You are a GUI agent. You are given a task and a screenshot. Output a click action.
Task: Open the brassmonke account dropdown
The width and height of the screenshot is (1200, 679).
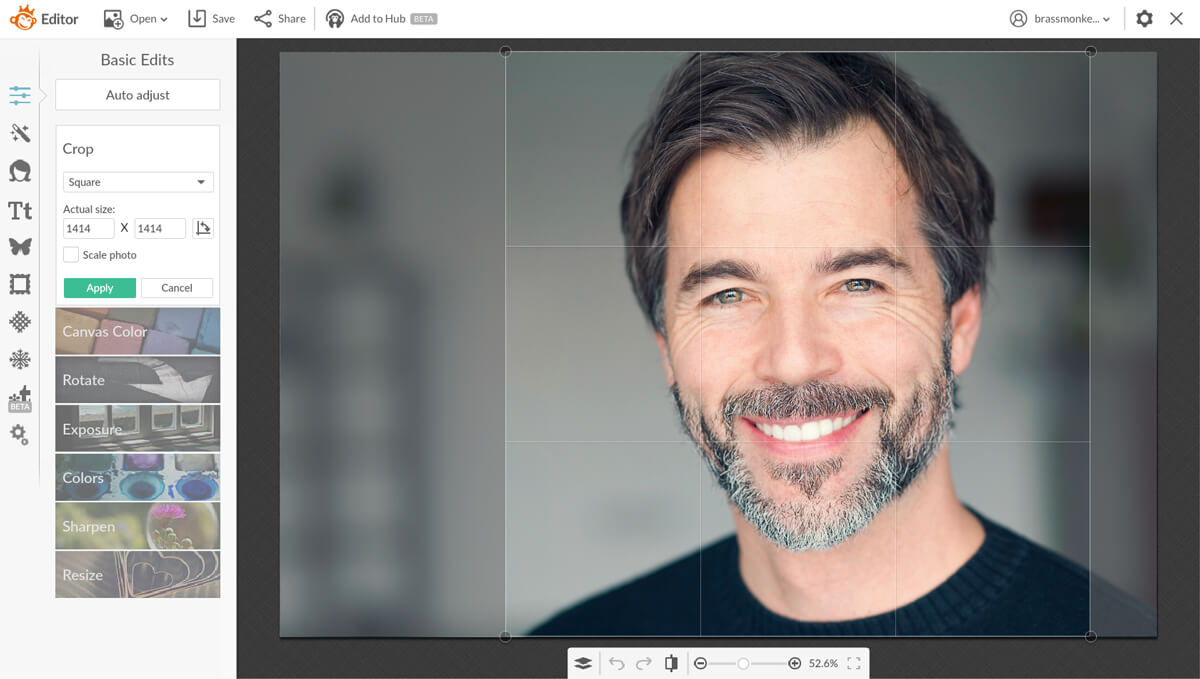(x=1060, y=18)
